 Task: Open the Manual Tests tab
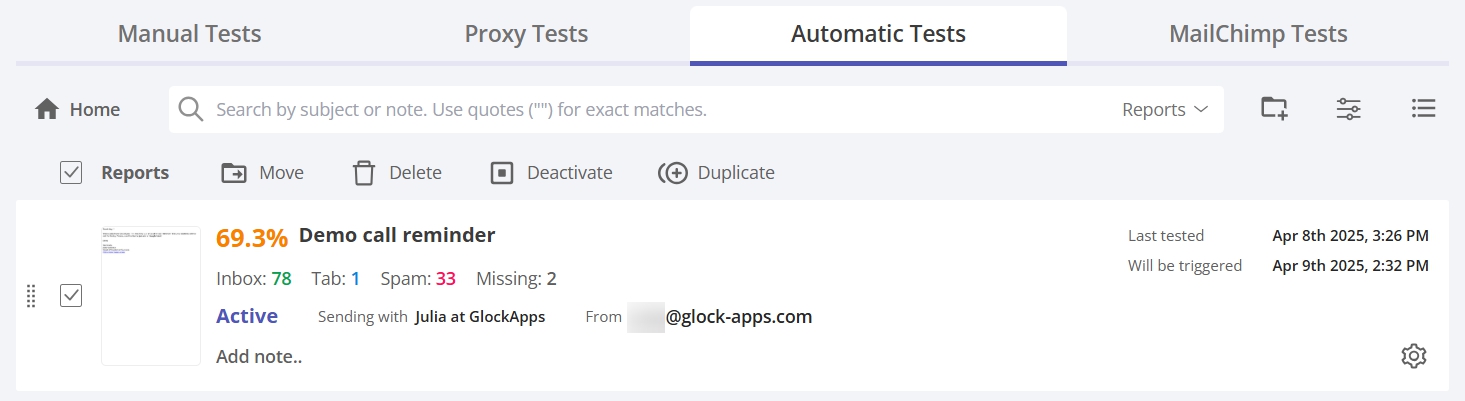(x=189, y=34)
